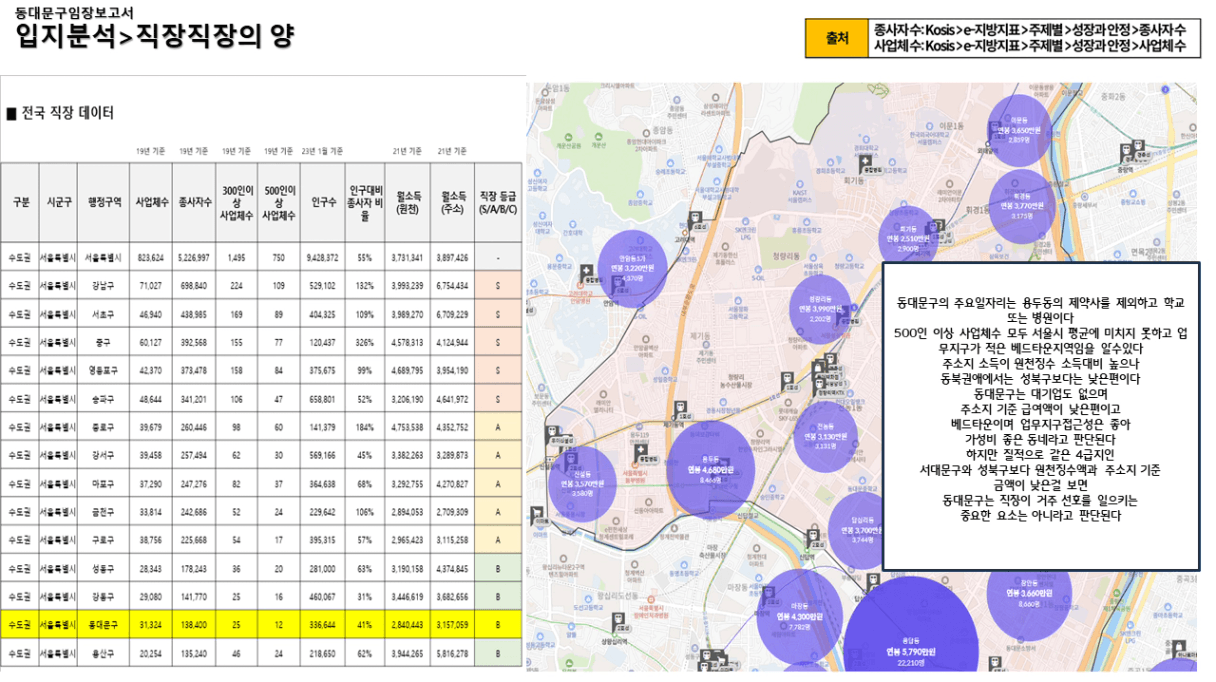Click the '시군구' column header
The width and height of the screenshot is (1216, 682).
[58, 201]
